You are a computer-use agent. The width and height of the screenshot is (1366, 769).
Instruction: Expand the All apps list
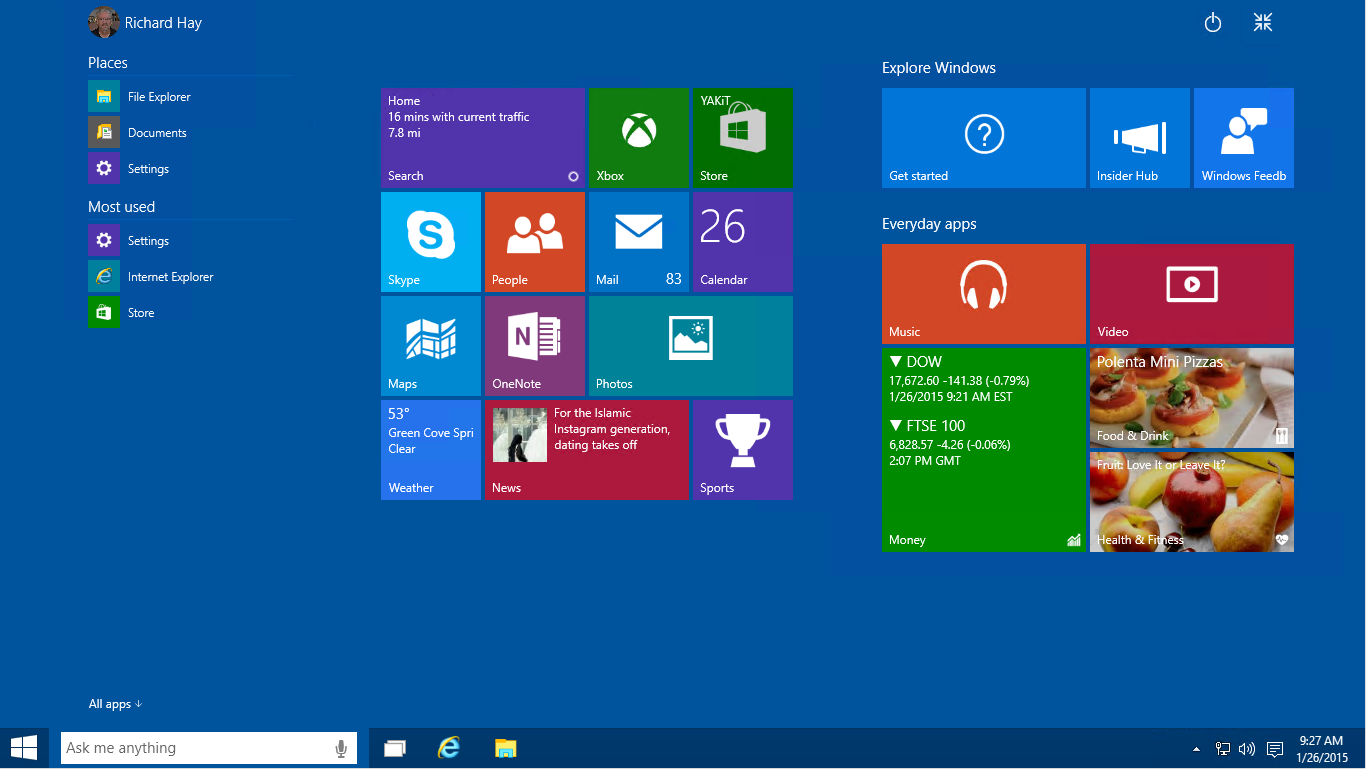[x=115, y=703]
